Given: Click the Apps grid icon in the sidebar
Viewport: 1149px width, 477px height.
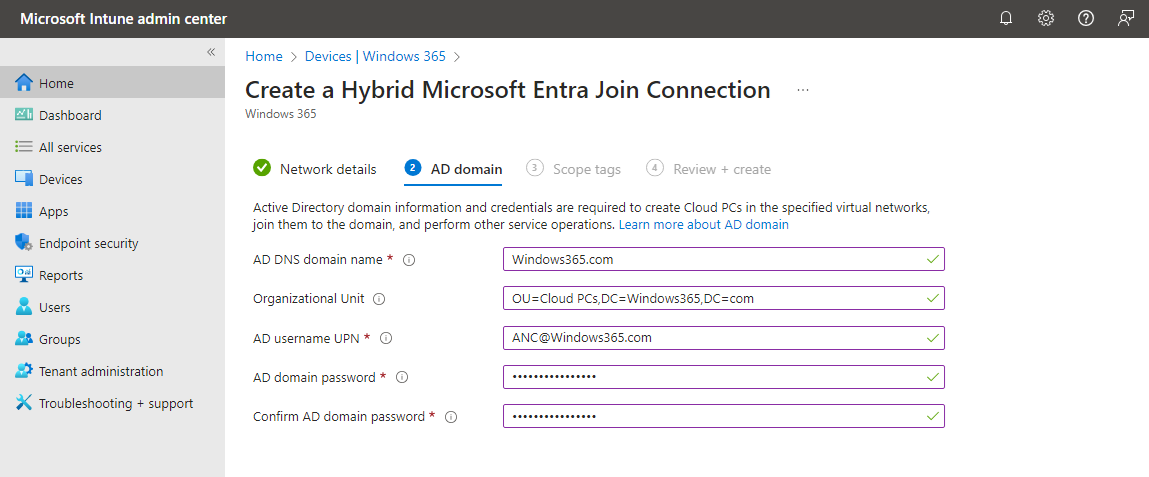Looking at the screenshot, I should tap(24, 211).
